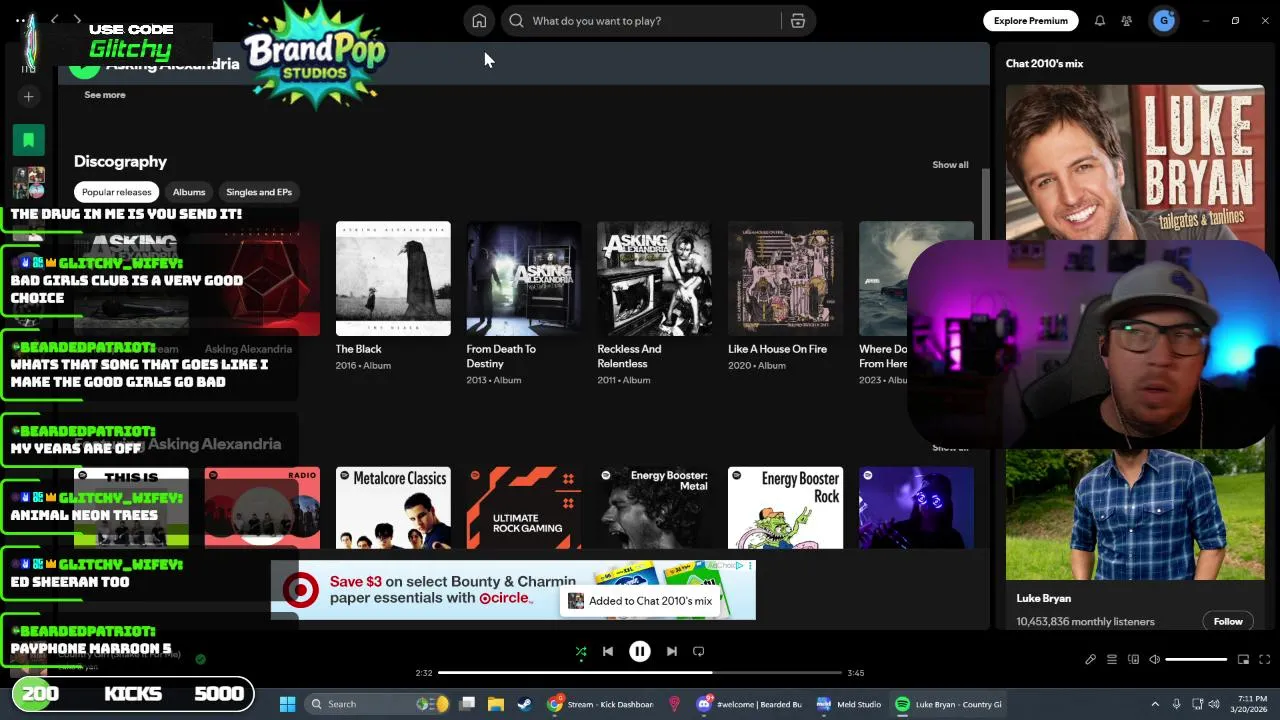Click Show all in Discography
The width and height of the screenshot is (1280, 720).
point(950,165)
